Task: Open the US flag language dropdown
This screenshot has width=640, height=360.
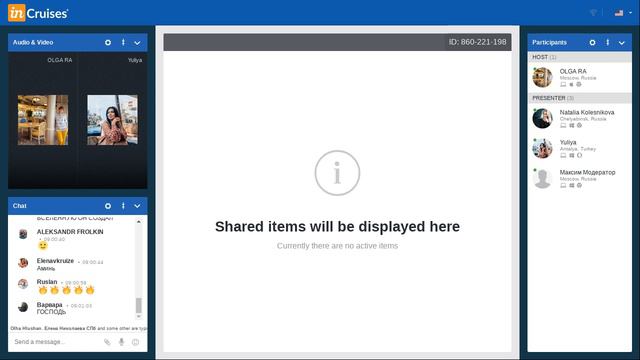Action: [x=623, y=13]
